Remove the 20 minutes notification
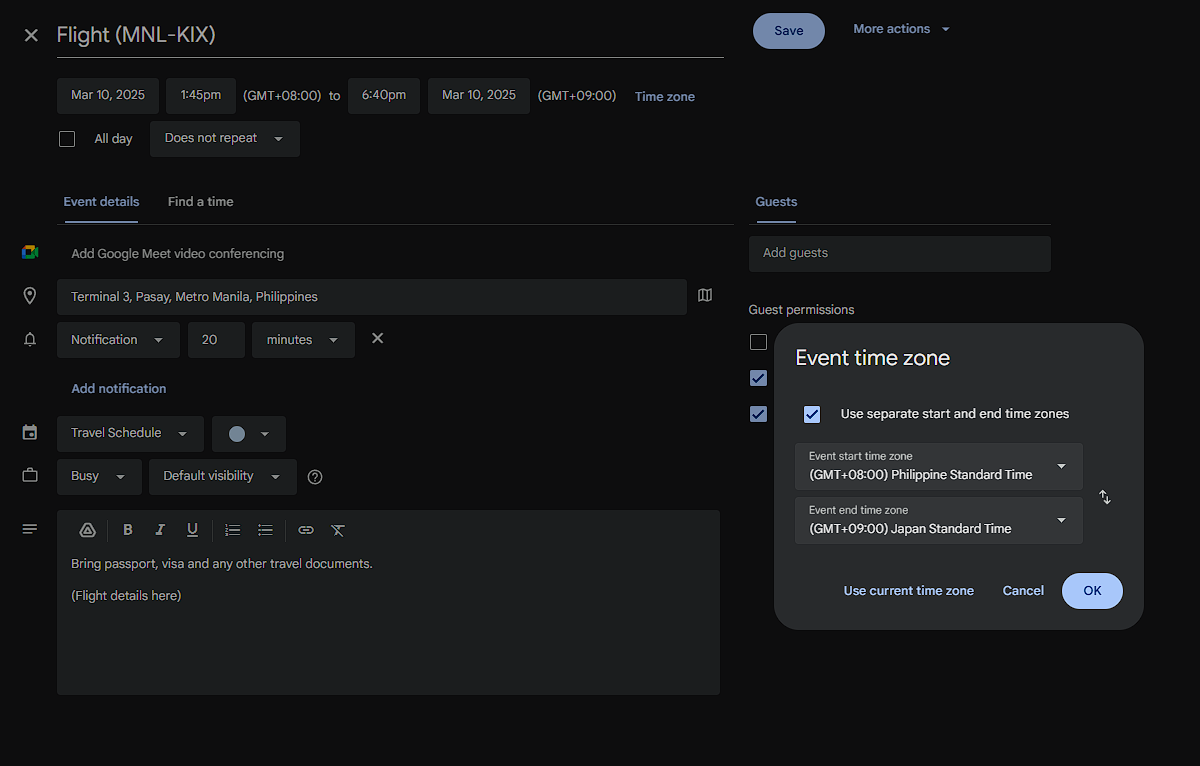This screenshot has height=766, width=1200. [377, 339]
